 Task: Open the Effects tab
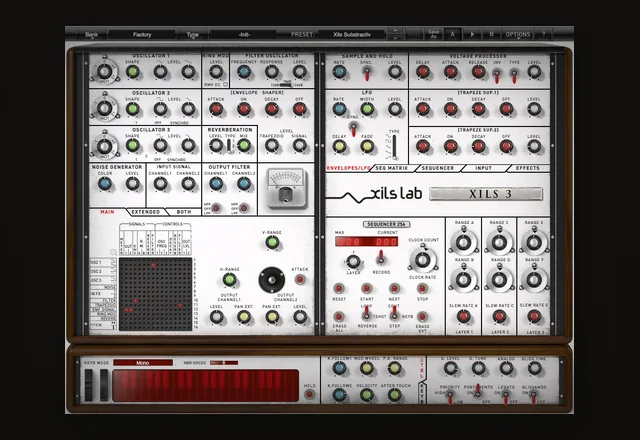528,168
